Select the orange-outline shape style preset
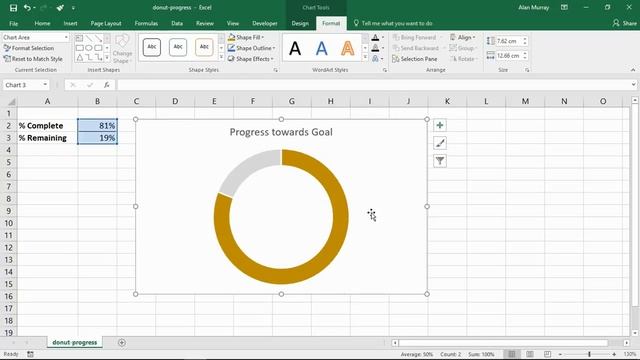This screenshot has height=360, width=640. pos(204,47)
